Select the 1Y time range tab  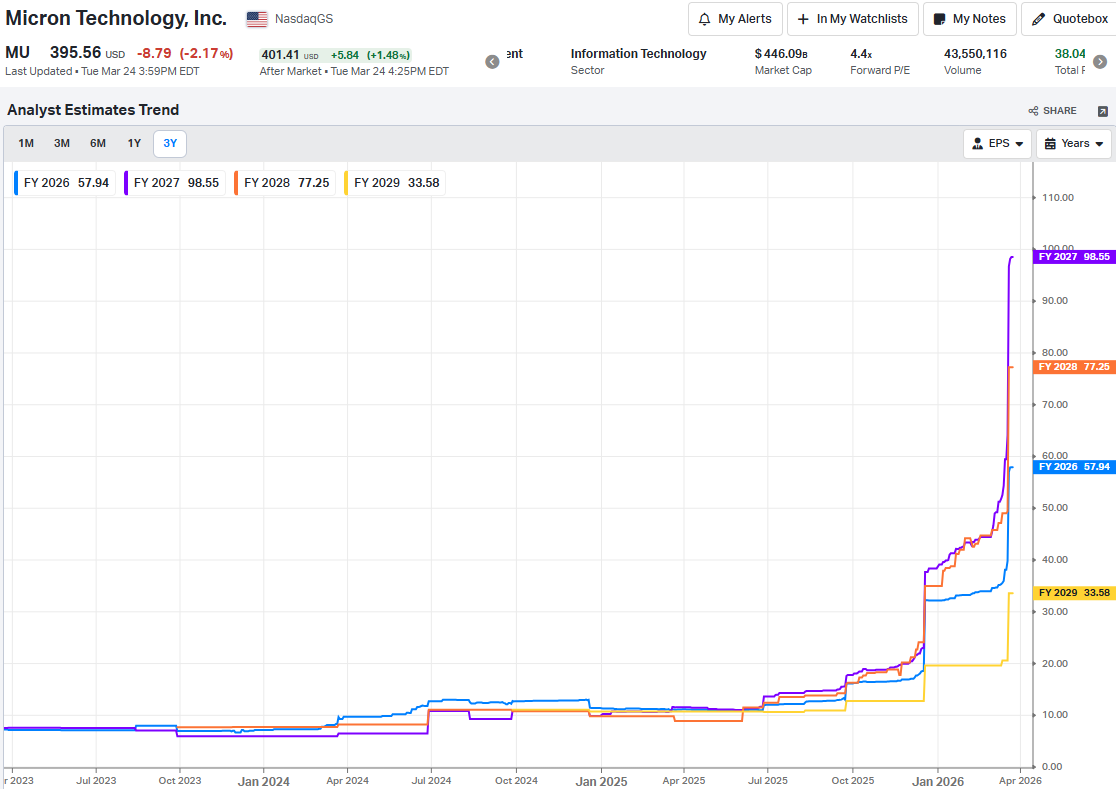(134, 144)
